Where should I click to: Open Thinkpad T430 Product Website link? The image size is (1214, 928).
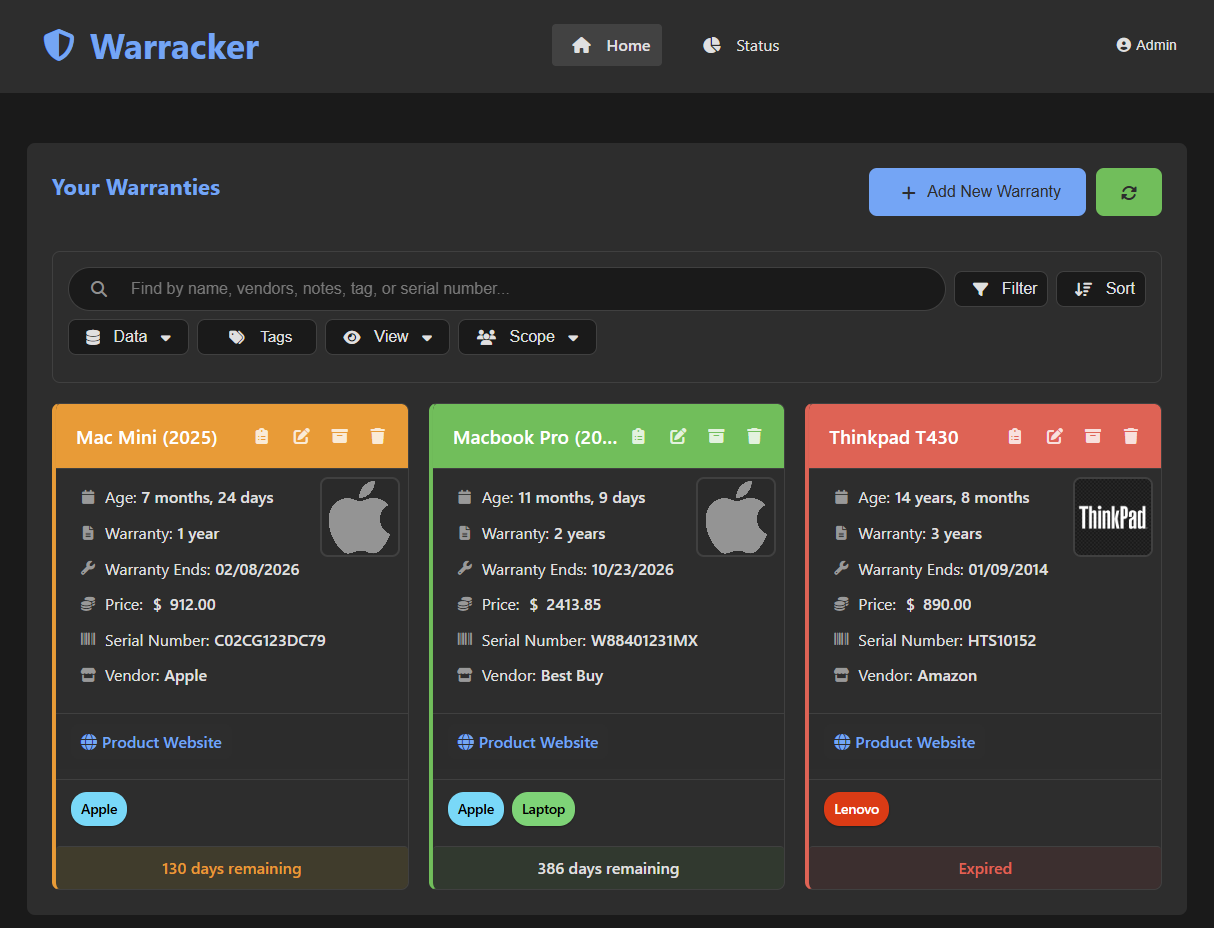tap(904, 742)
